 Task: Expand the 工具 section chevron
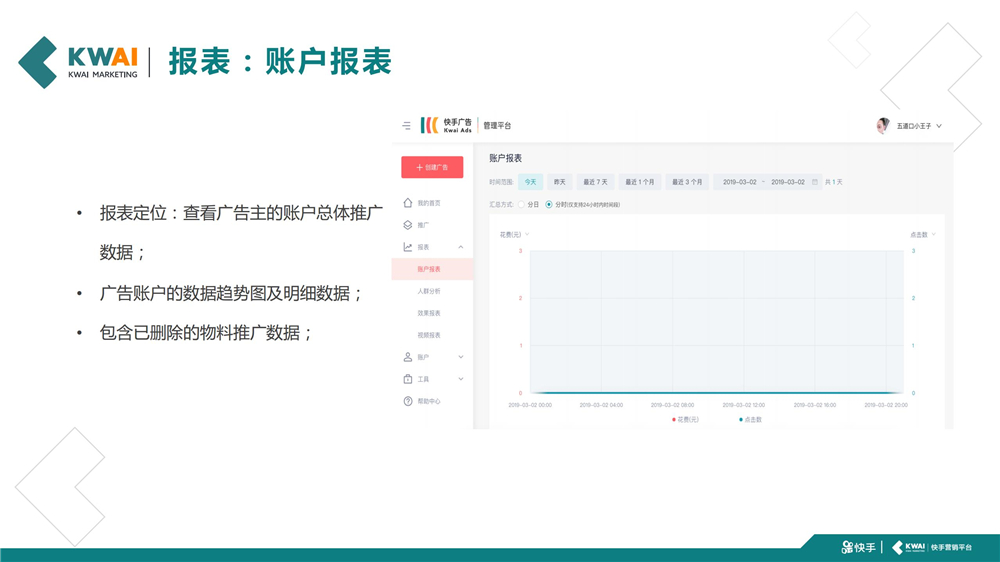[x=460, y=379]
